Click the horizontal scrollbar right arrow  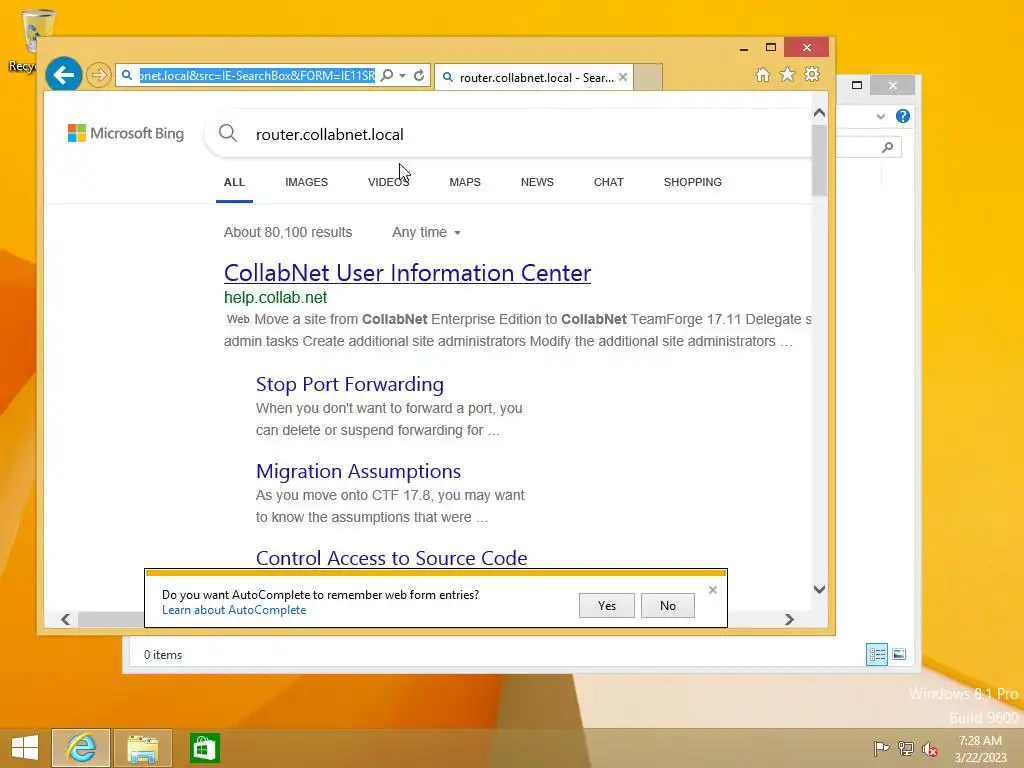pyautogui.click(x=789, y=619)
